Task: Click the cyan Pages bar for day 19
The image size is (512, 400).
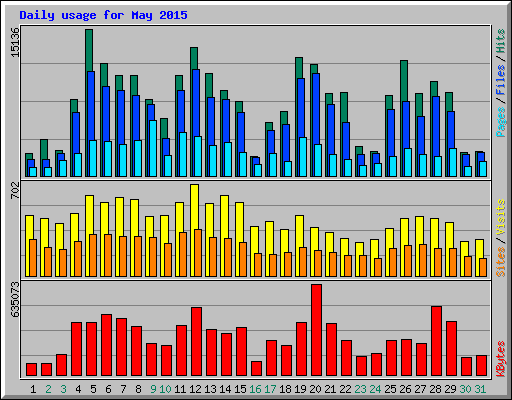Action: tap(303, 157)
